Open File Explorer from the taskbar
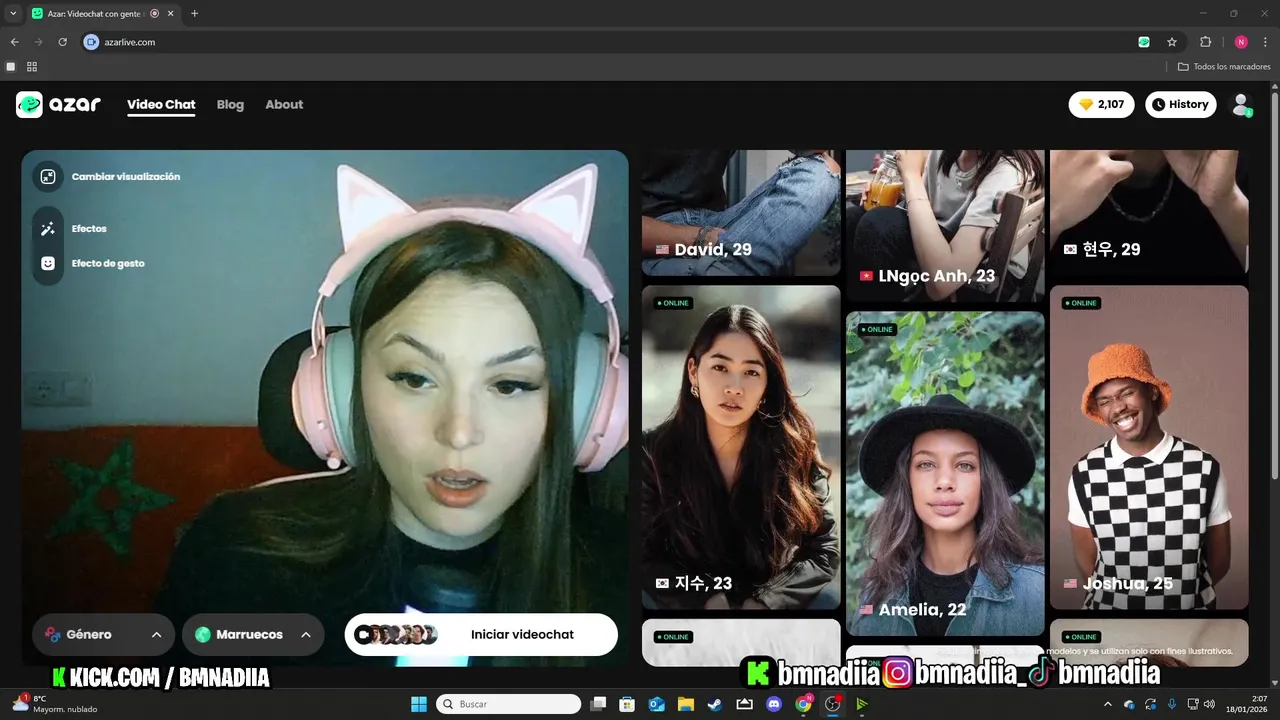This screenshot has height=720, width=1280. (x=686, y=704)
